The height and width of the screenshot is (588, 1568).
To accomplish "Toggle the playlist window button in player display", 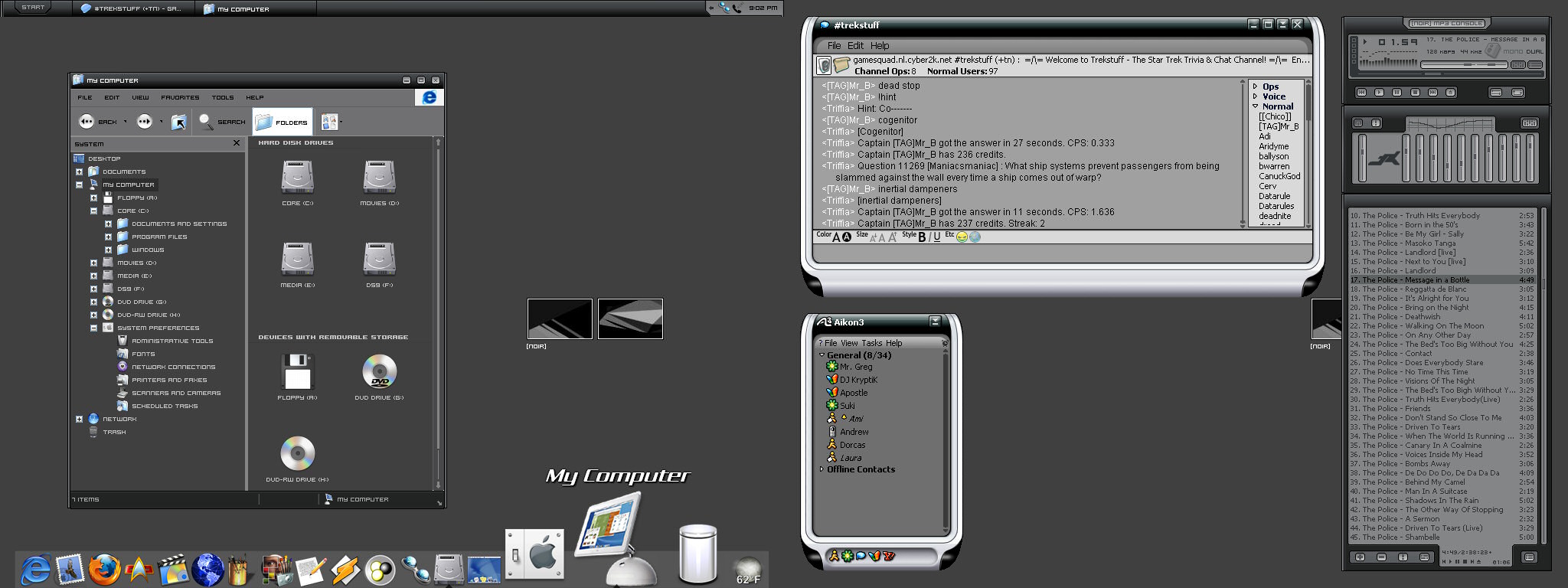I will [1535, 64].
